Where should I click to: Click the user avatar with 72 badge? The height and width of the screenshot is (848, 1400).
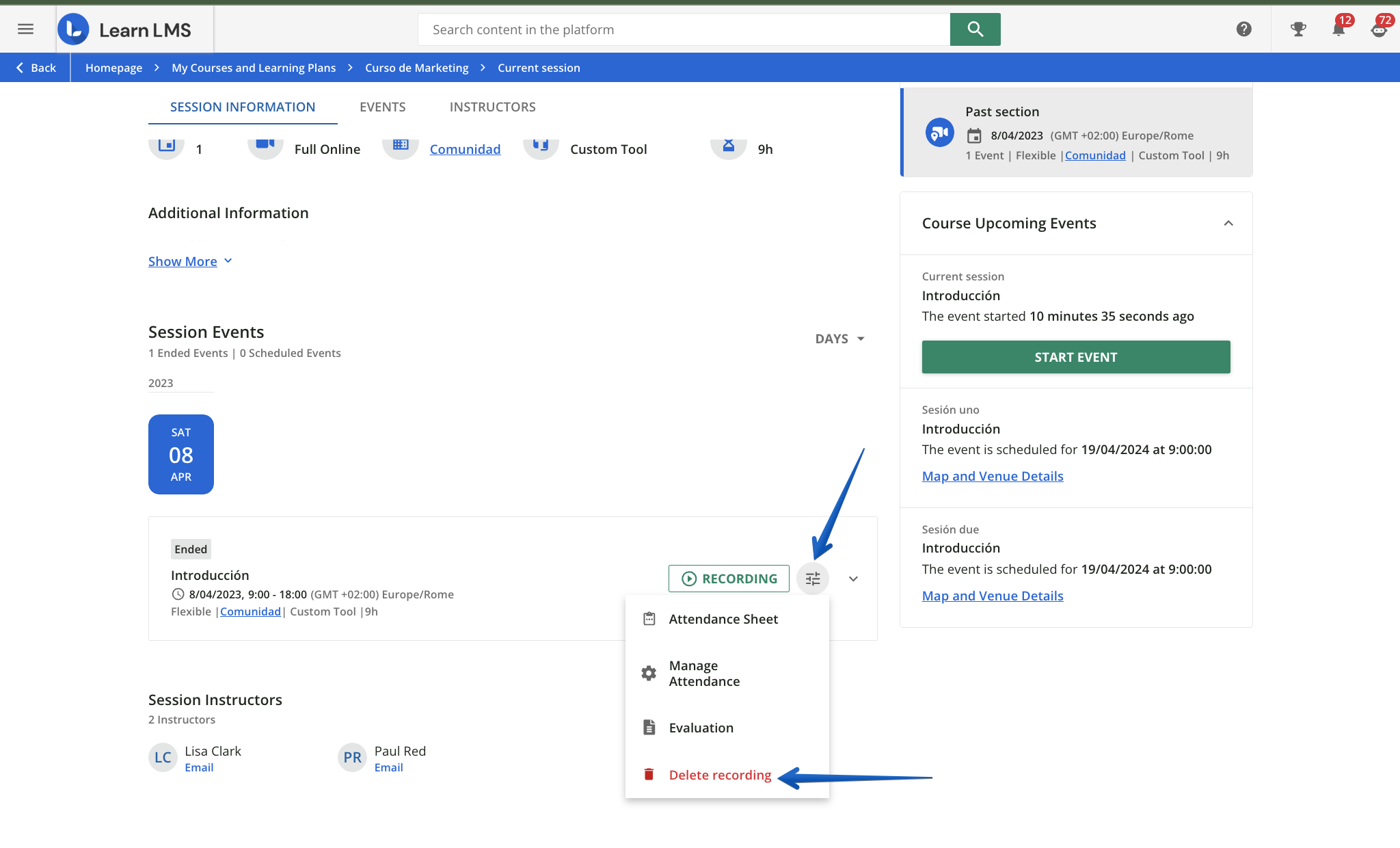[1379, 29]
